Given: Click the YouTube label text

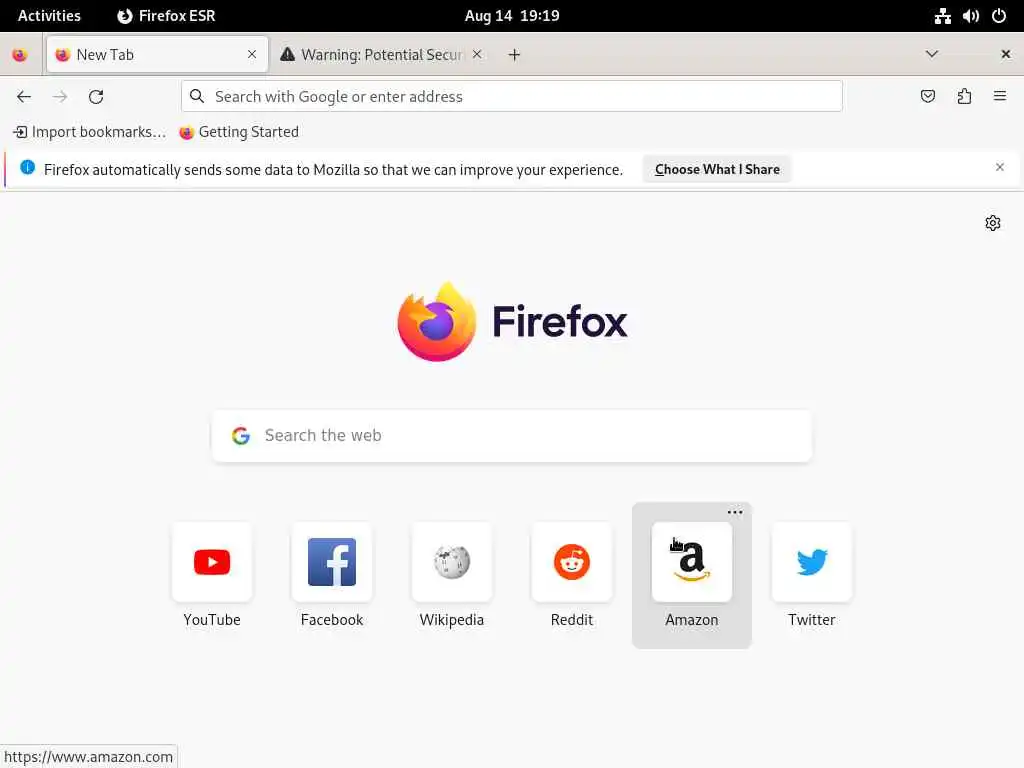Looking at the screenshot, I should (x=212, y=620).
